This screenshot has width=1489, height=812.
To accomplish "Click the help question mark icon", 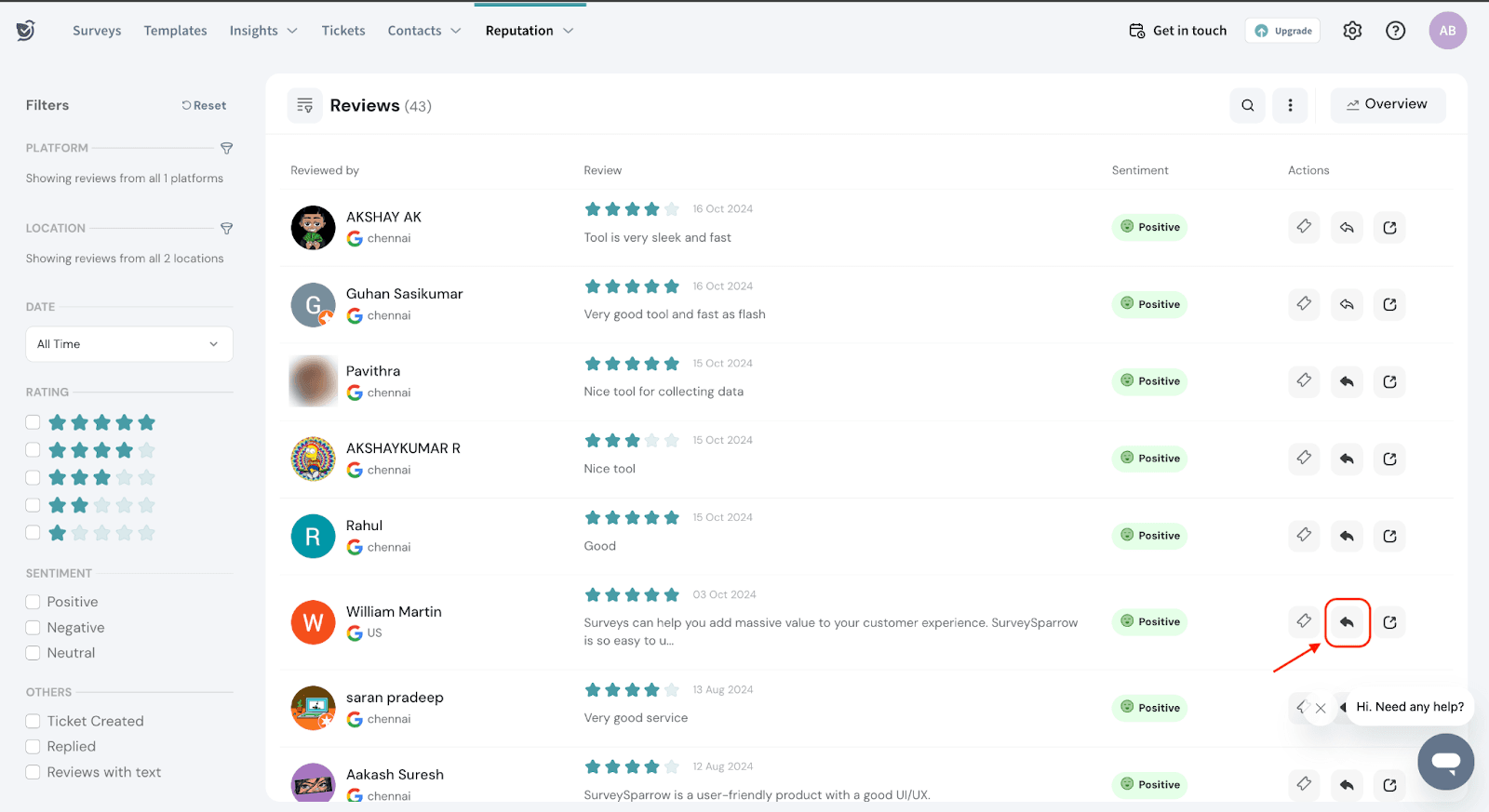I will pos(1395,31).
